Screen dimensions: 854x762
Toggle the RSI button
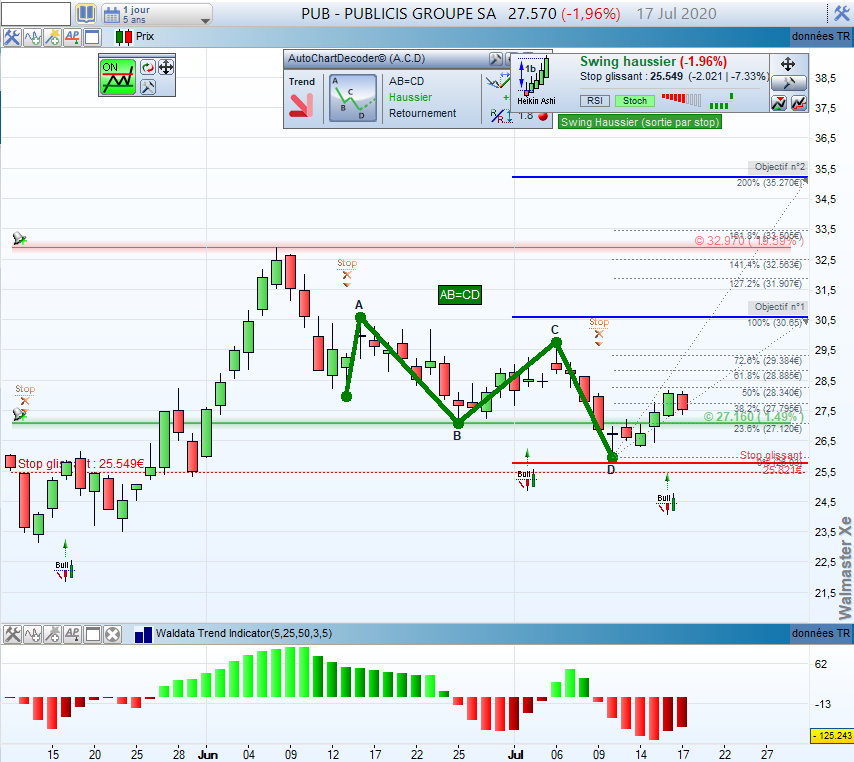[595, 101]
